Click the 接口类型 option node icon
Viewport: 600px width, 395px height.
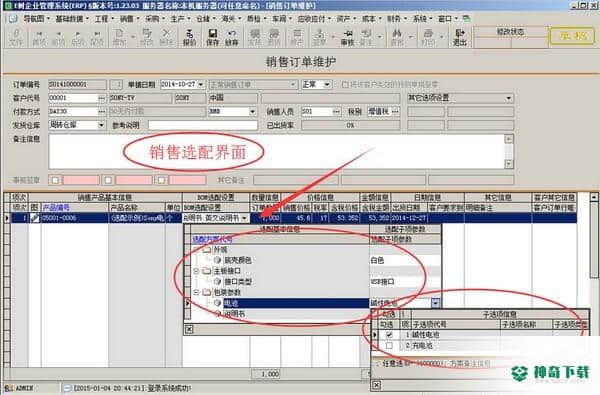point(218,282)
